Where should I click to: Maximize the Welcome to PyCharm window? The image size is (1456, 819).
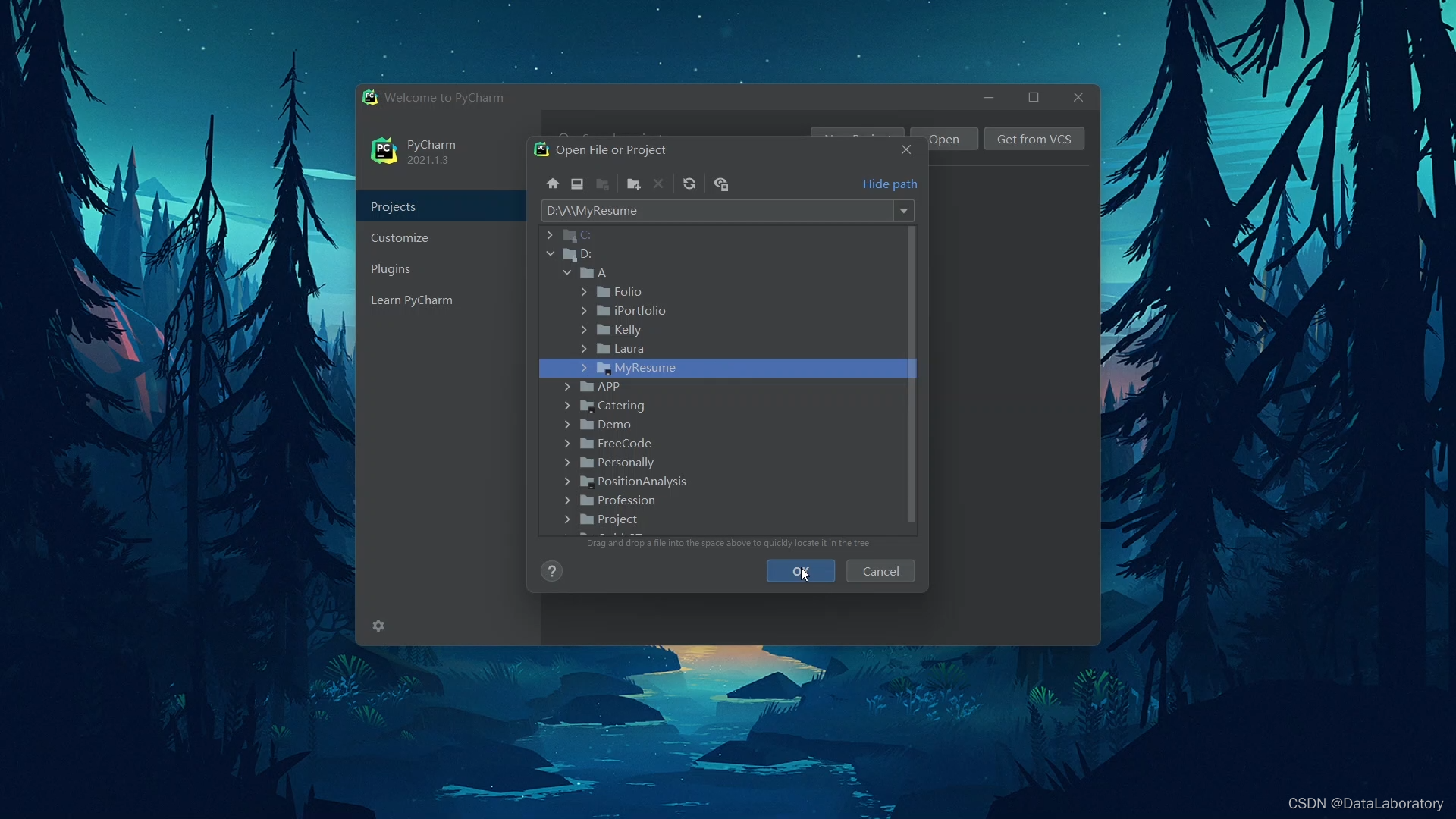pos(1034,97)
